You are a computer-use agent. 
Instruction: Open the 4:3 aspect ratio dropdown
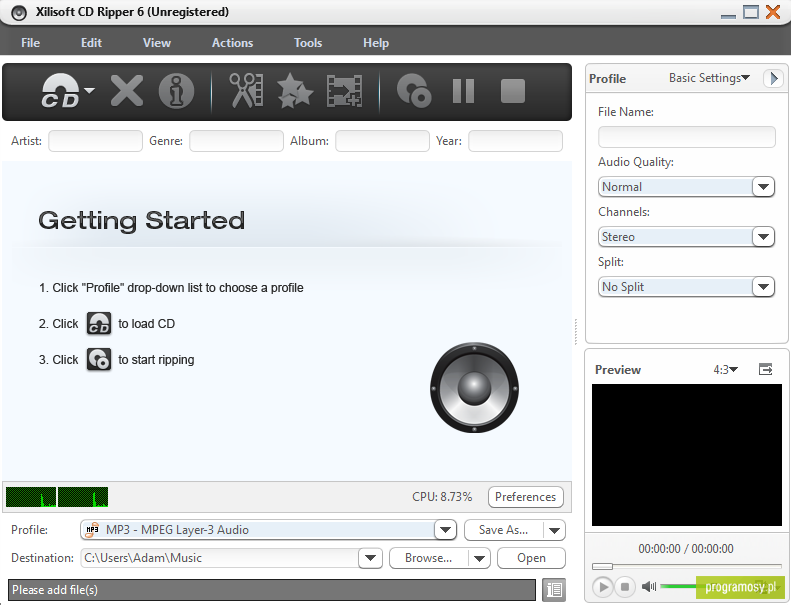click(x=725, y=370)
